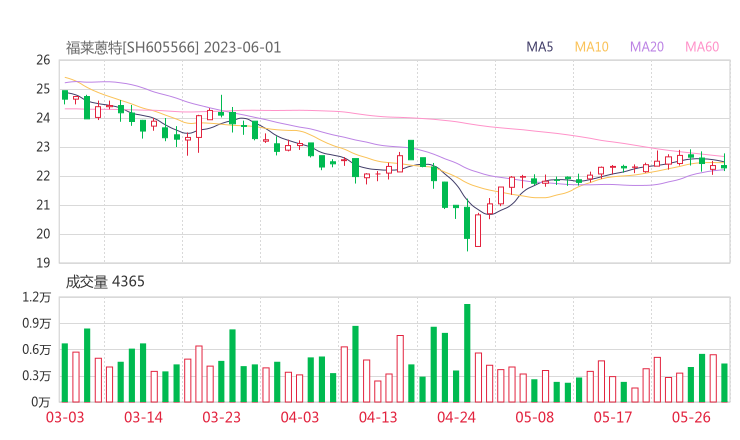Select the last green volume bar on the right

tap(724, 383)
